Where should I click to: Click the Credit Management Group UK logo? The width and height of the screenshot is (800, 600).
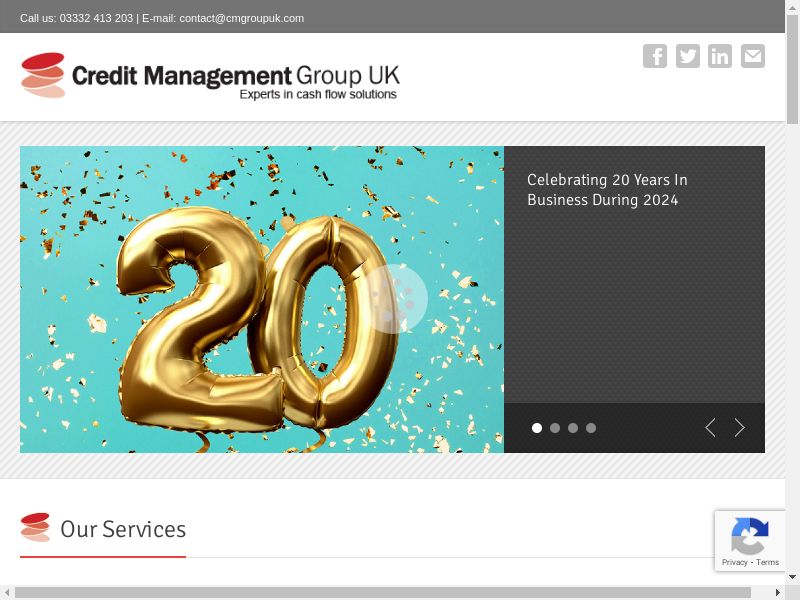pos(210,76)
